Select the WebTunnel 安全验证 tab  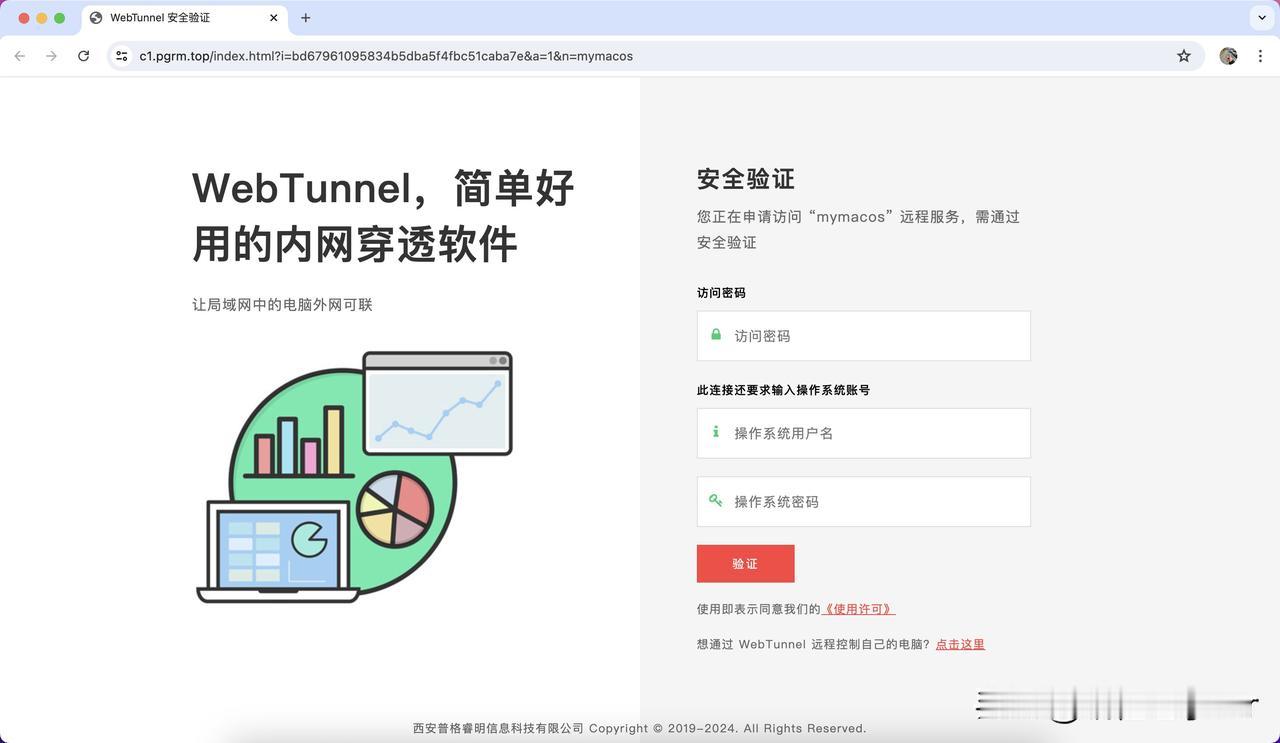pos(184,18)
